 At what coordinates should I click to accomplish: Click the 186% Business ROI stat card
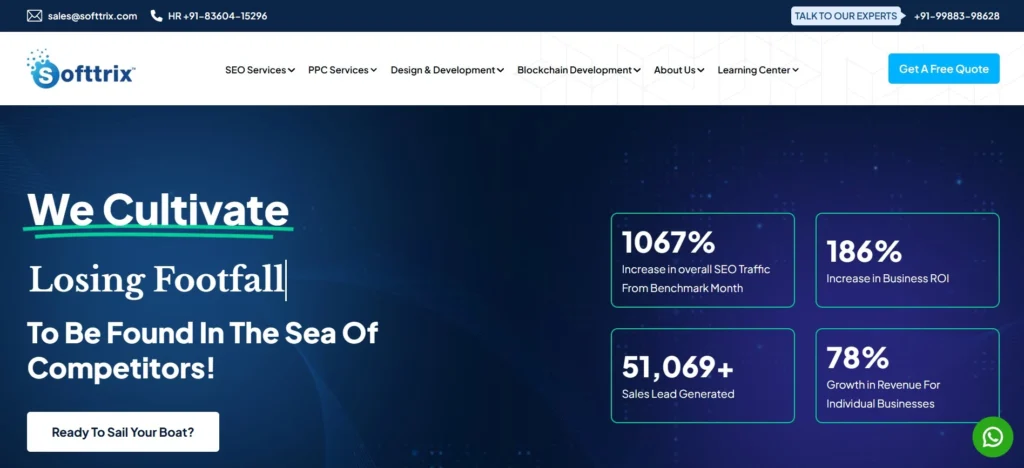point(908,260)
